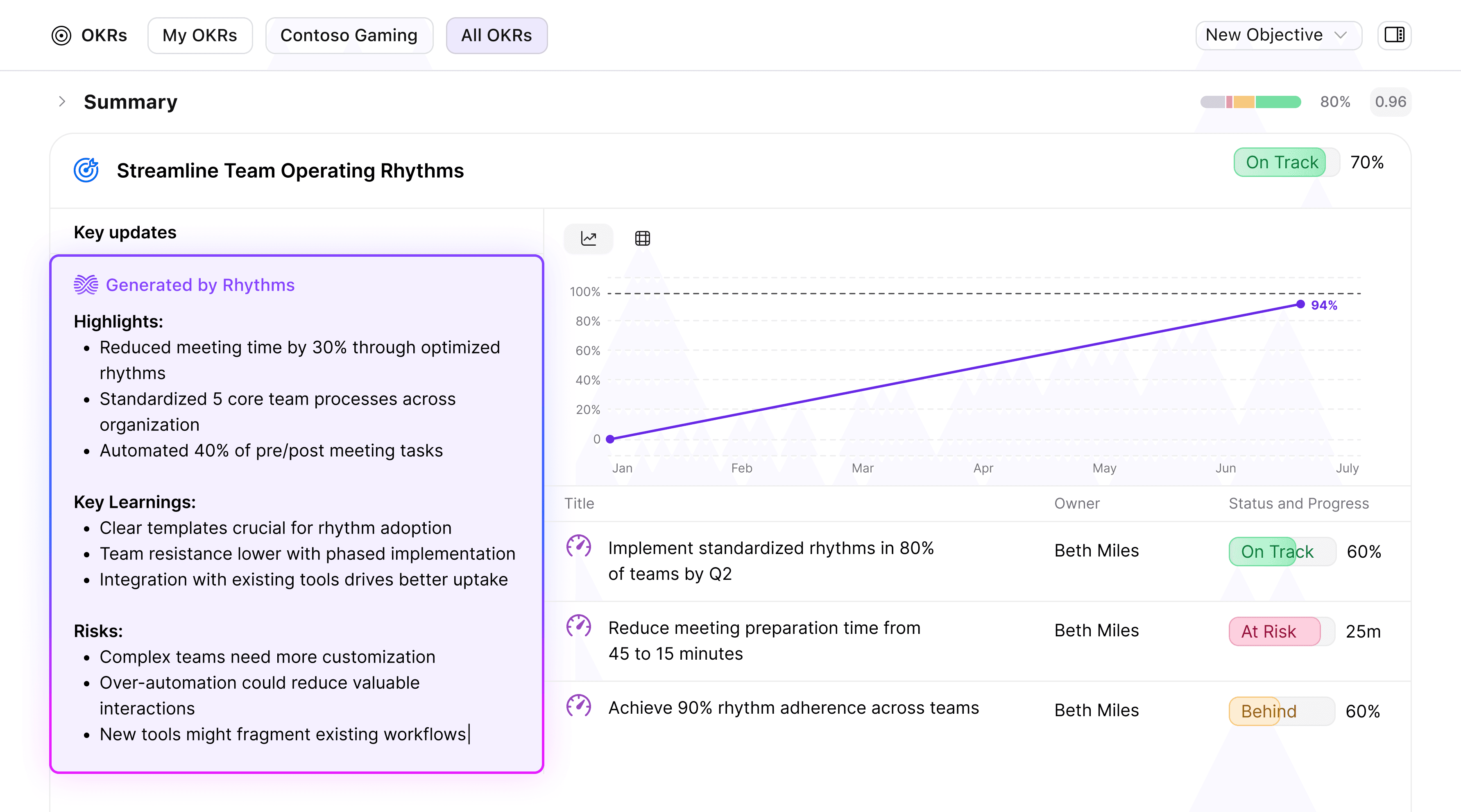Open the side panel toggle icon top right

click(1395, 34)
